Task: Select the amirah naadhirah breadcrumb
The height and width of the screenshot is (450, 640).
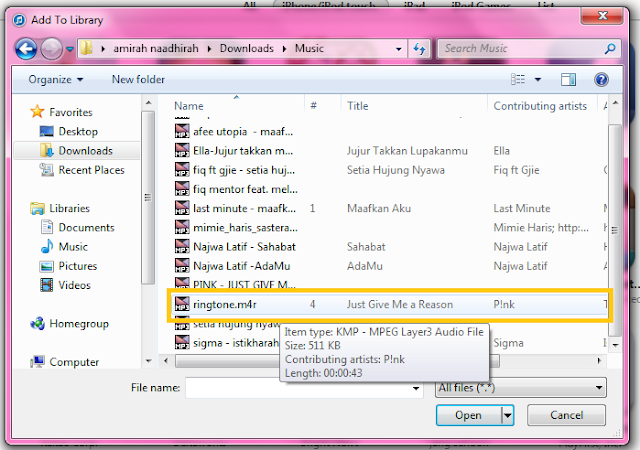Action: (x=156, y=49)
